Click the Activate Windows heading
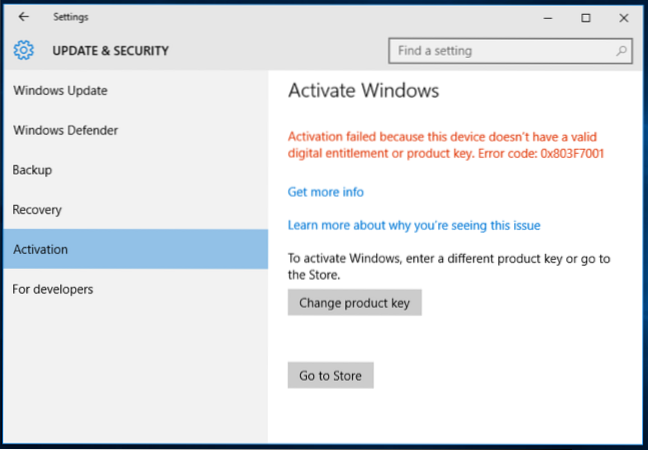Viewport: 648px width, 450px height. (363, 91)
